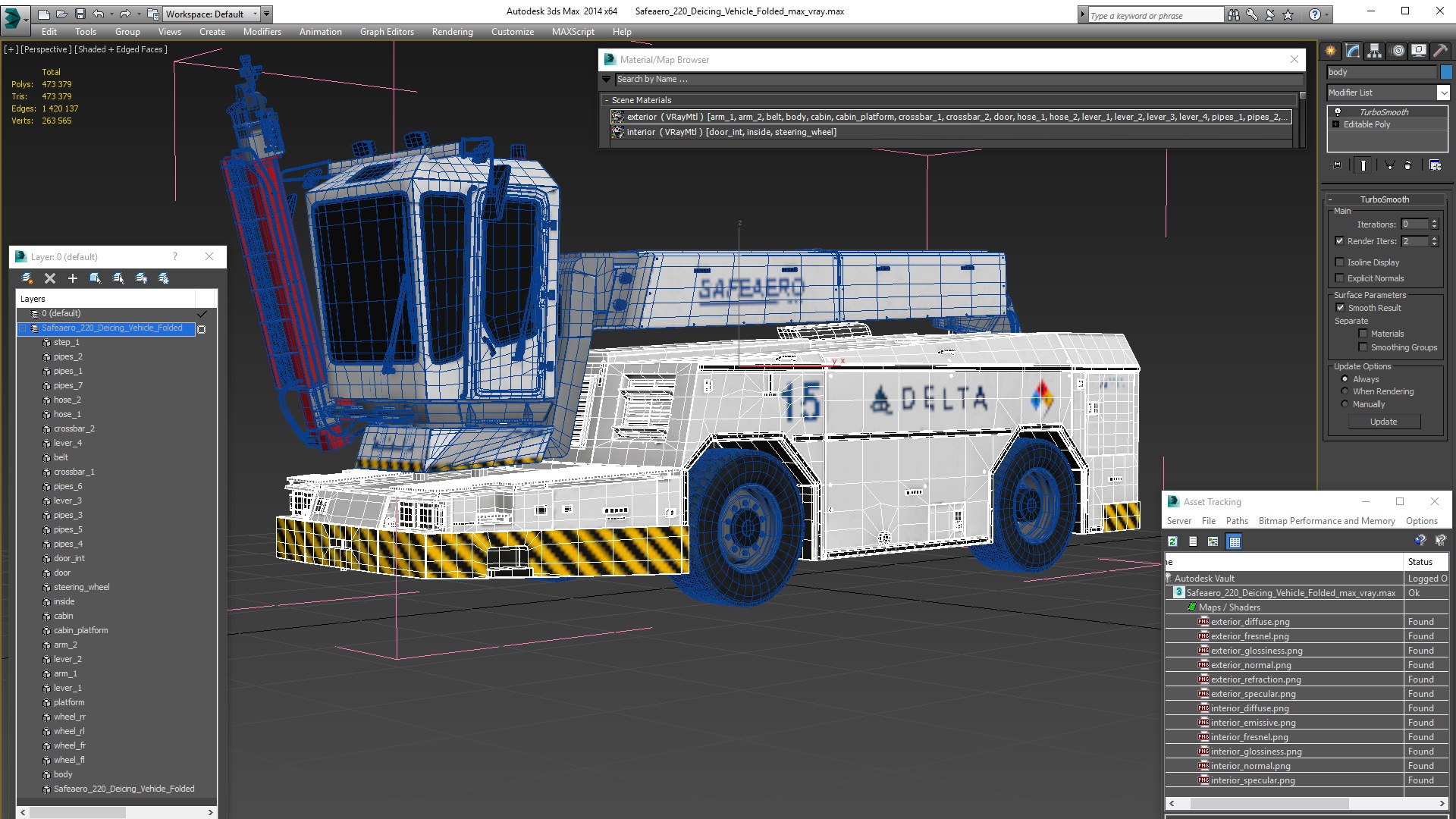1456x819 pixels.
Task: Click the Open File quick-access icon
Action: click(x=61, y=14)
